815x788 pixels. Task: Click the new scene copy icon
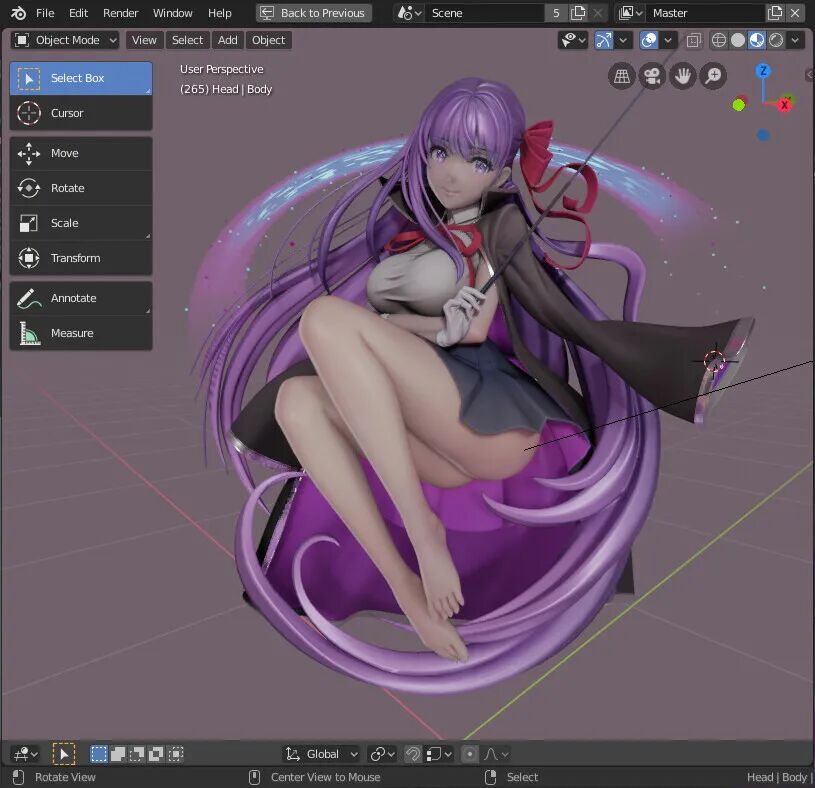pyautogui.click(x=578, y=13)
